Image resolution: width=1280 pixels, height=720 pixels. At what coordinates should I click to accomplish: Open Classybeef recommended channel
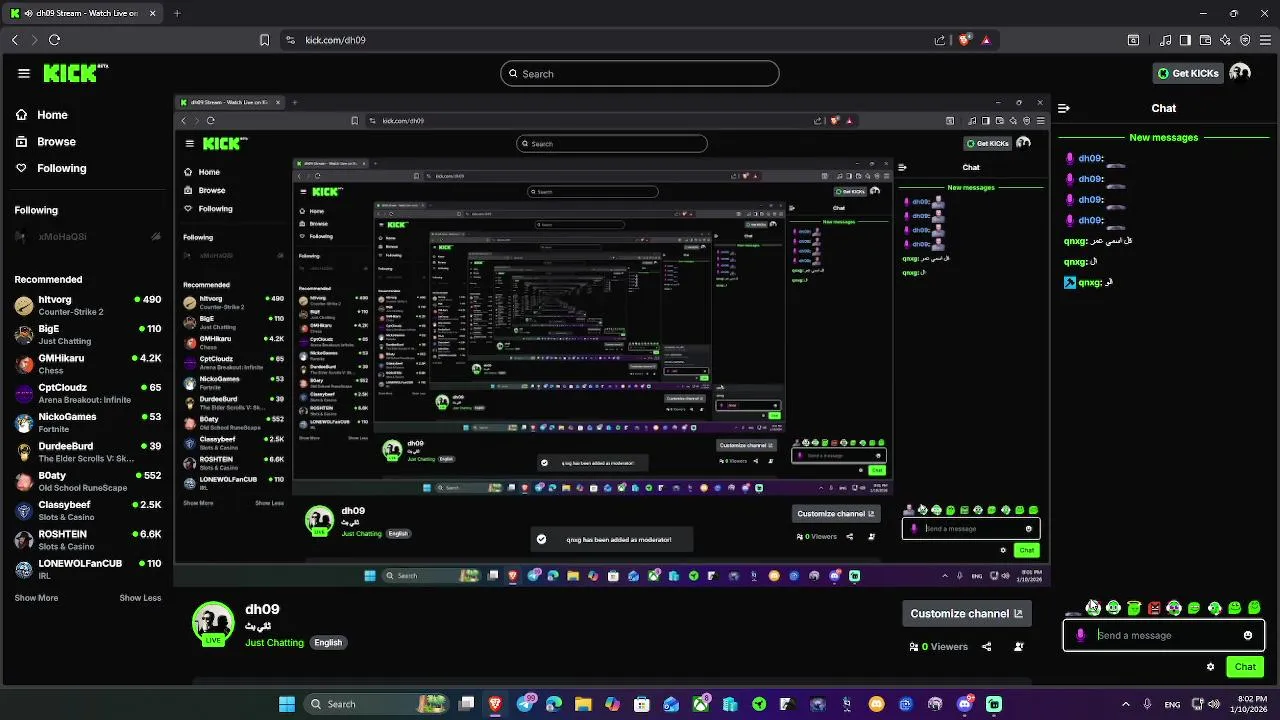point(88,510)
